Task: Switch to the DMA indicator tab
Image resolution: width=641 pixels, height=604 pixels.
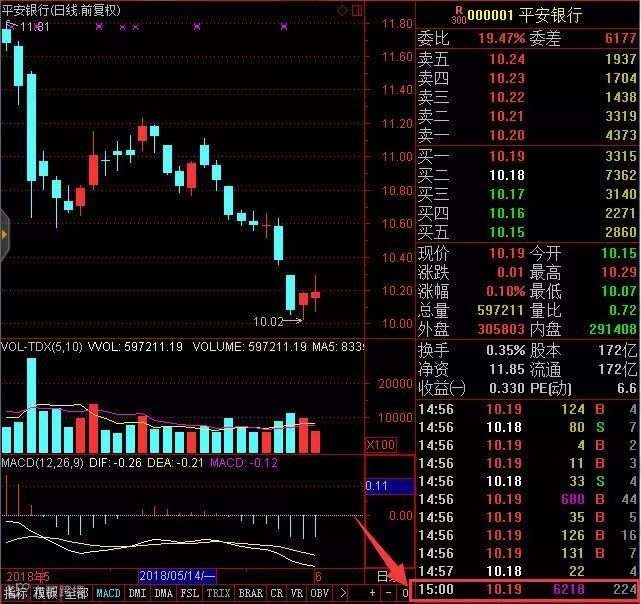Action: point(164,593)
